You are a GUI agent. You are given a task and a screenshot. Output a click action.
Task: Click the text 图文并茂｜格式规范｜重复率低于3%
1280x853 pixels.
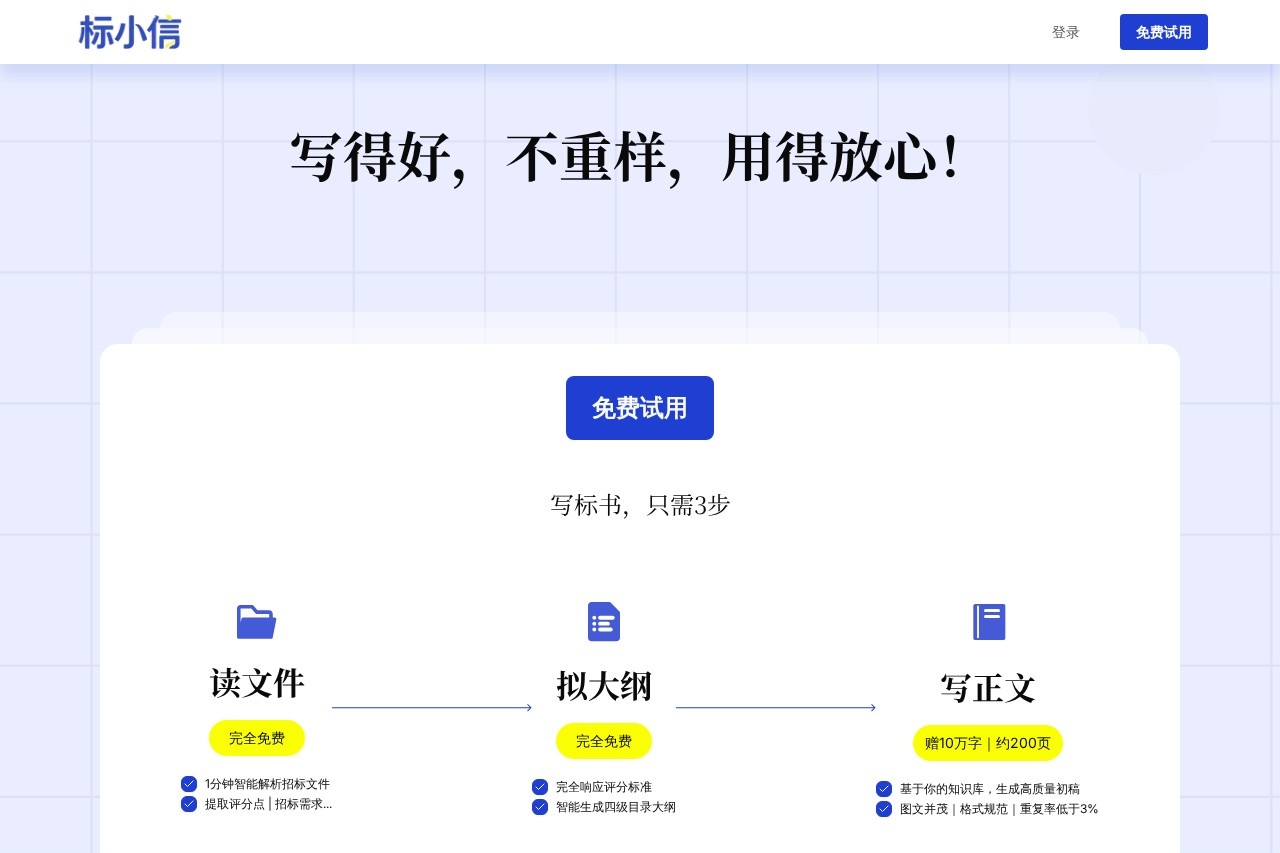pyautogui.click(x=999, y=809)
